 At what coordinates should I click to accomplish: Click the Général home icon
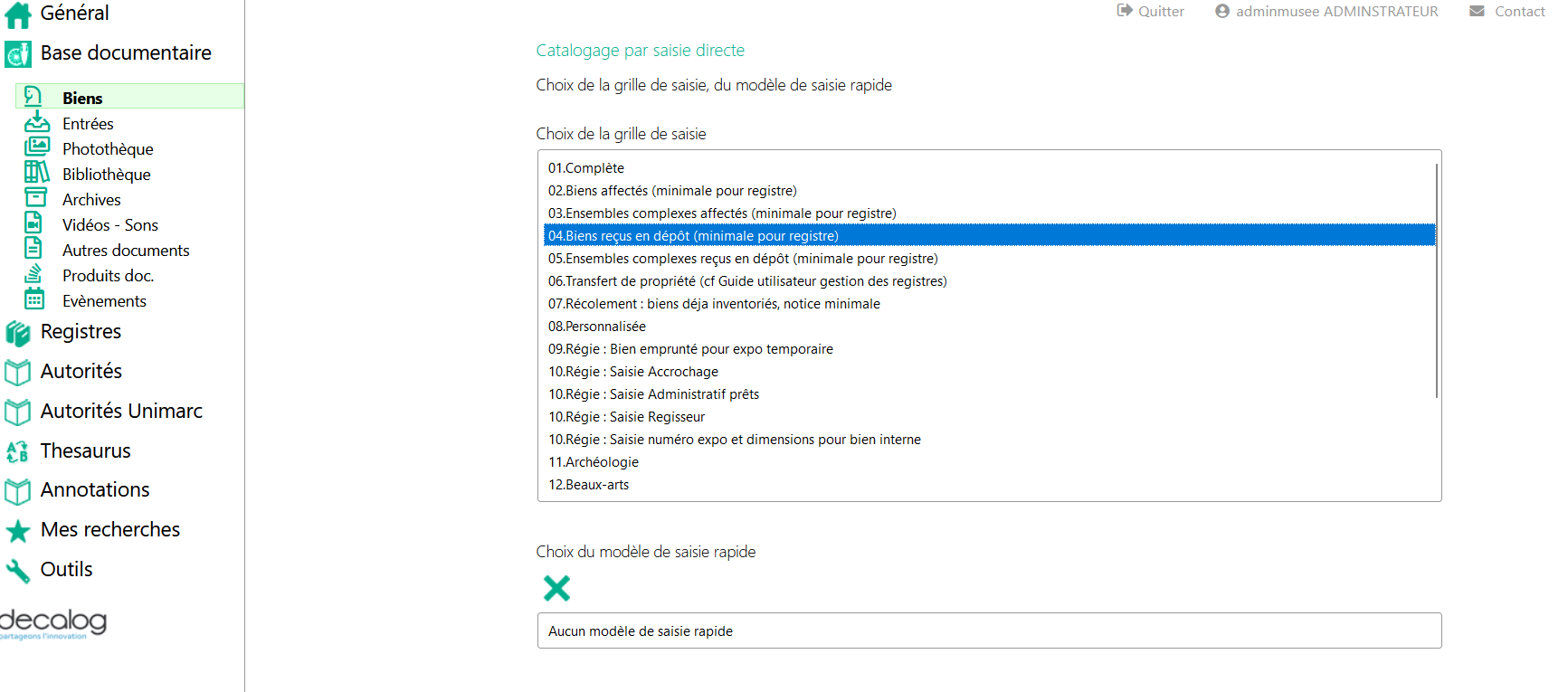point(18,14)
